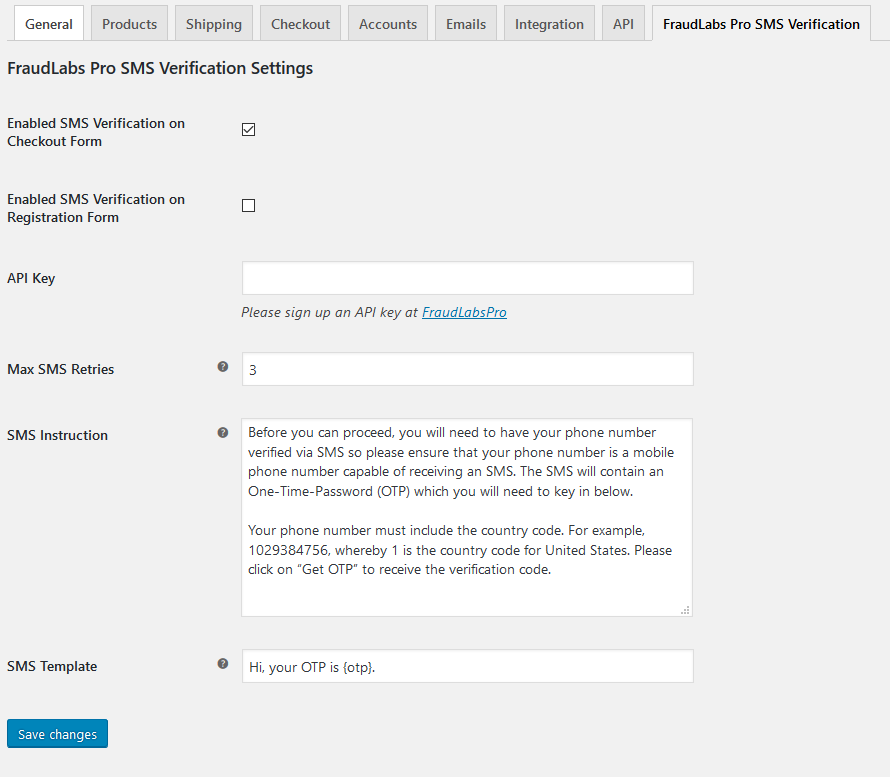The width and height of the screenshot is (890, 777).
Task: Select the Accounts tab
Action: coord(388,24)
